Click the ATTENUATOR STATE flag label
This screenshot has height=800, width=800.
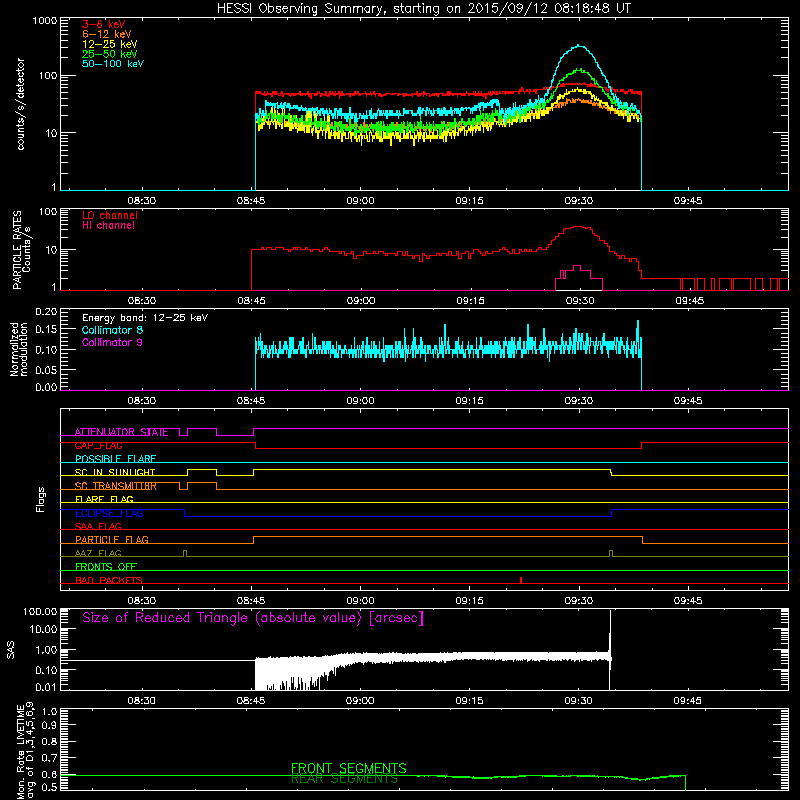click(121, 432)
